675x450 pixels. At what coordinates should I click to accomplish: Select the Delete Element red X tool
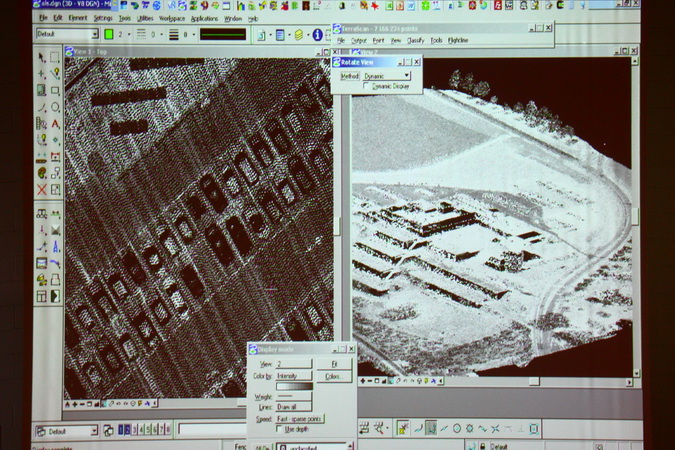tap(41, 189)
